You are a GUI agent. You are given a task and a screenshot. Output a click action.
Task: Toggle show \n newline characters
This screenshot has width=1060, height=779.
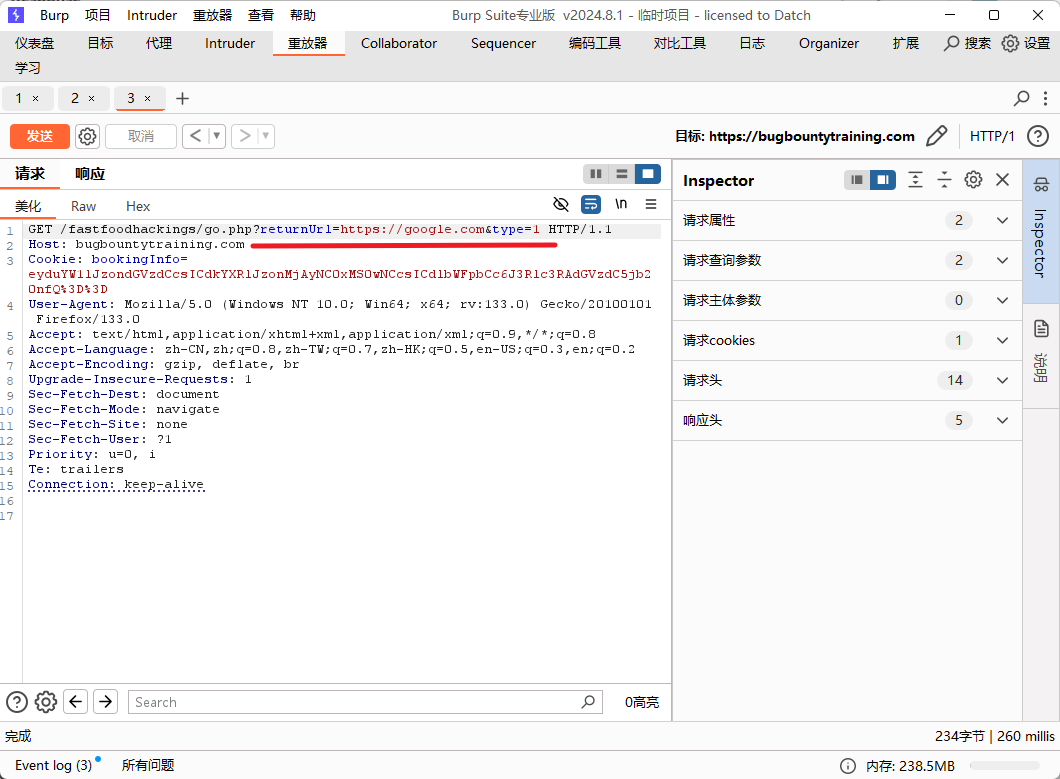(621, 204)
